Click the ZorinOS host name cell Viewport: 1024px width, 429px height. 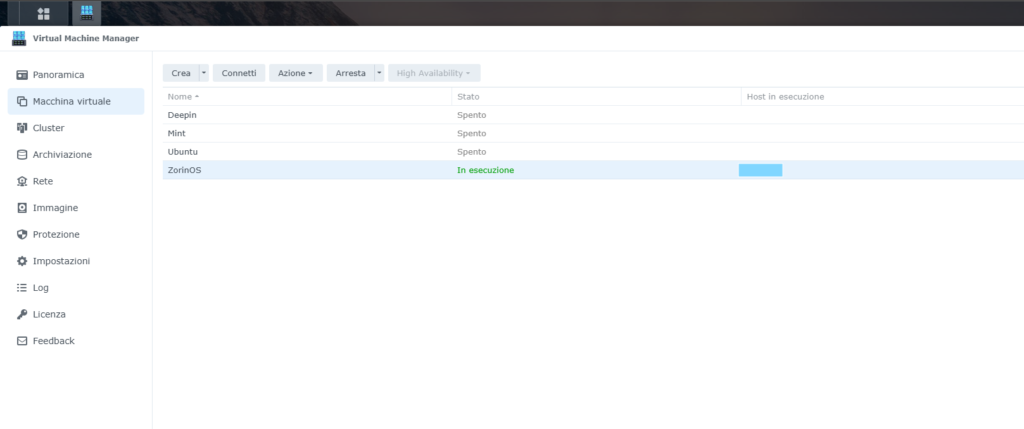(x=760, y=170)
